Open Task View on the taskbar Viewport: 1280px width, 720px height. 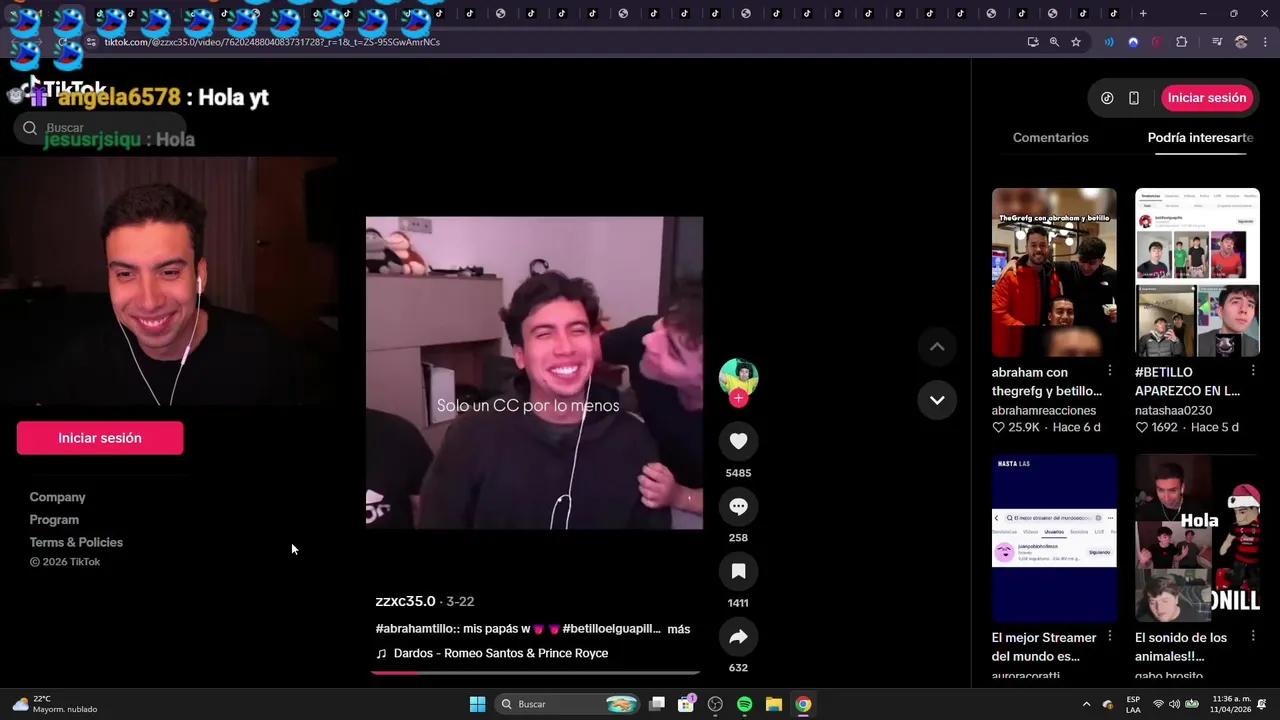tap(657, 704)
